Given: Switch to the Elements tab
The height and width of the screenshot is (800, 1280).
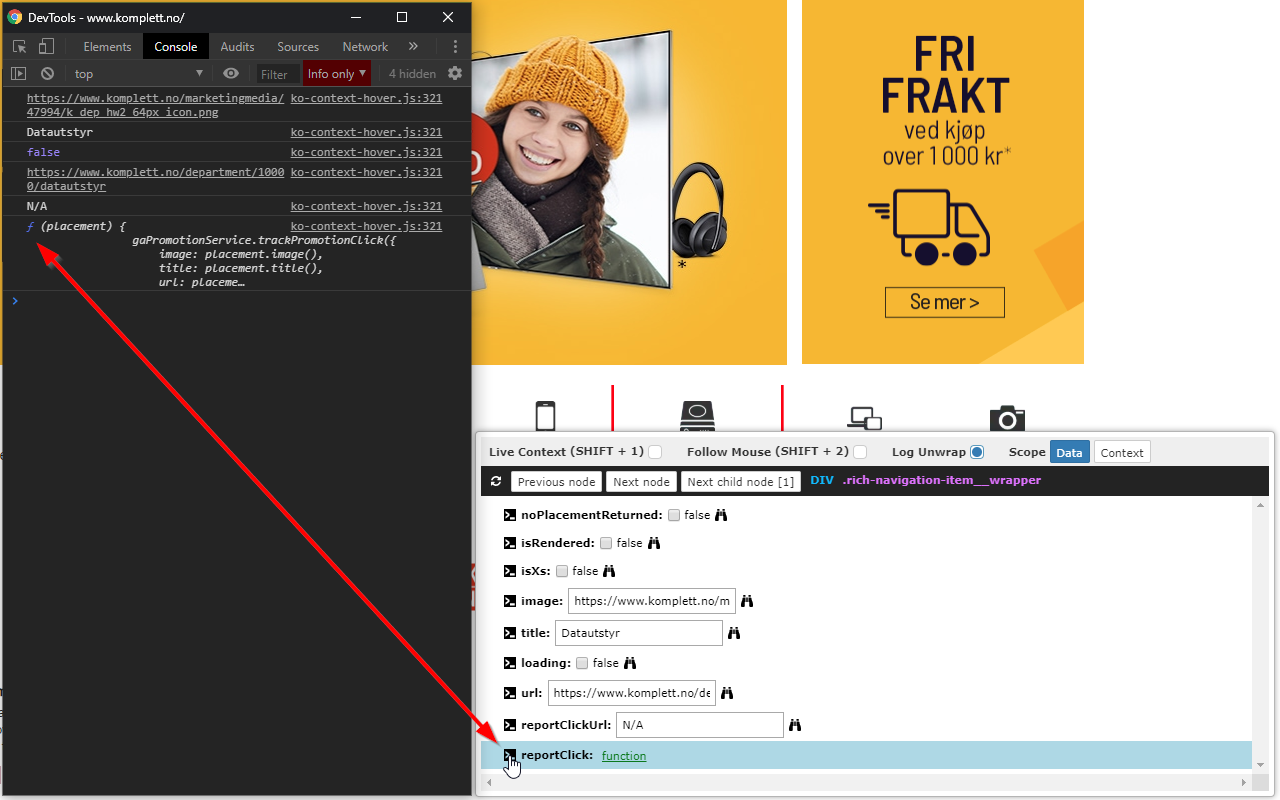Looking at the screenshot, I should tap(107, 47).
